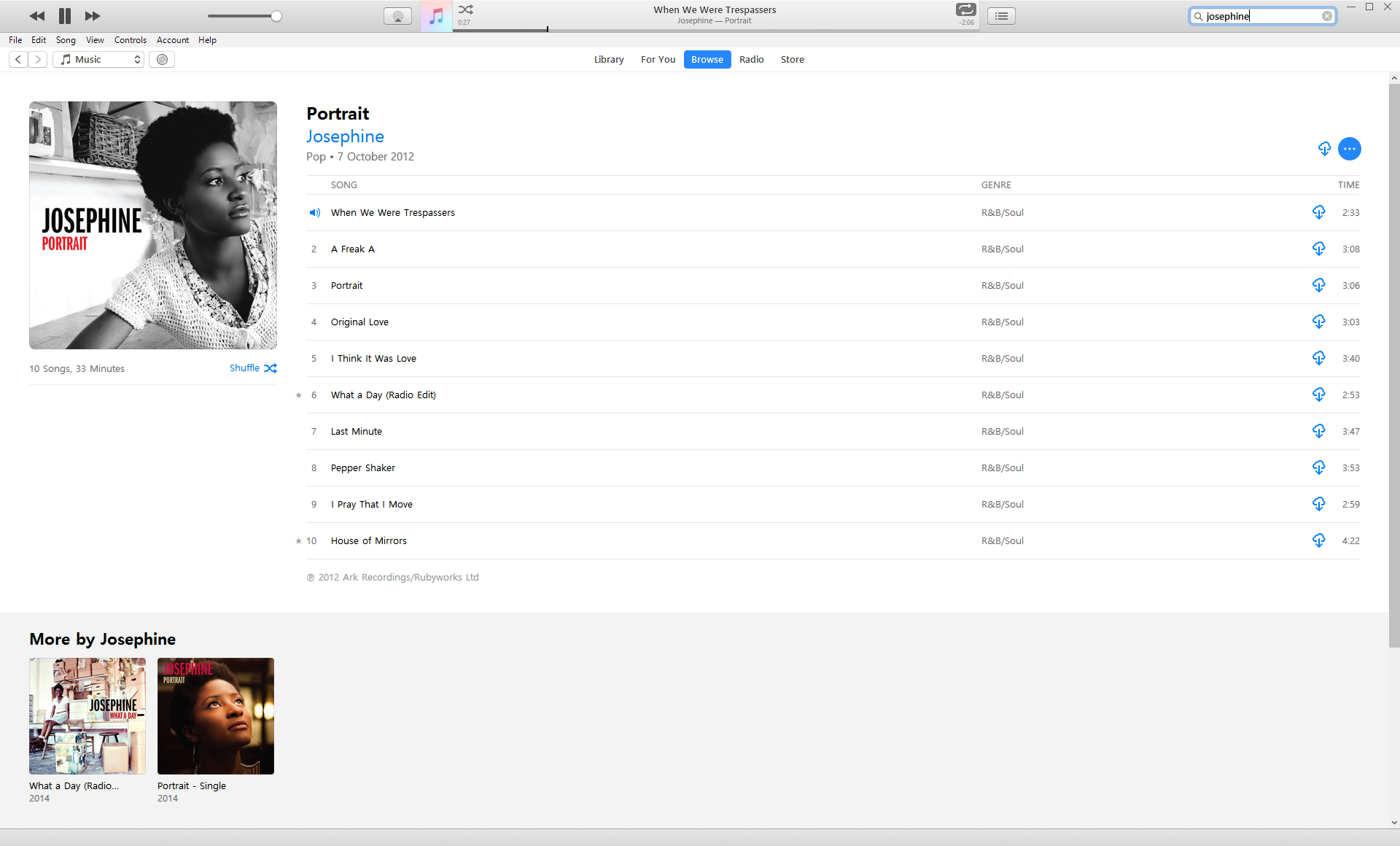Screen dimensions: 1400x846
Task: Go forward to the next page
Action: point(38,60)
